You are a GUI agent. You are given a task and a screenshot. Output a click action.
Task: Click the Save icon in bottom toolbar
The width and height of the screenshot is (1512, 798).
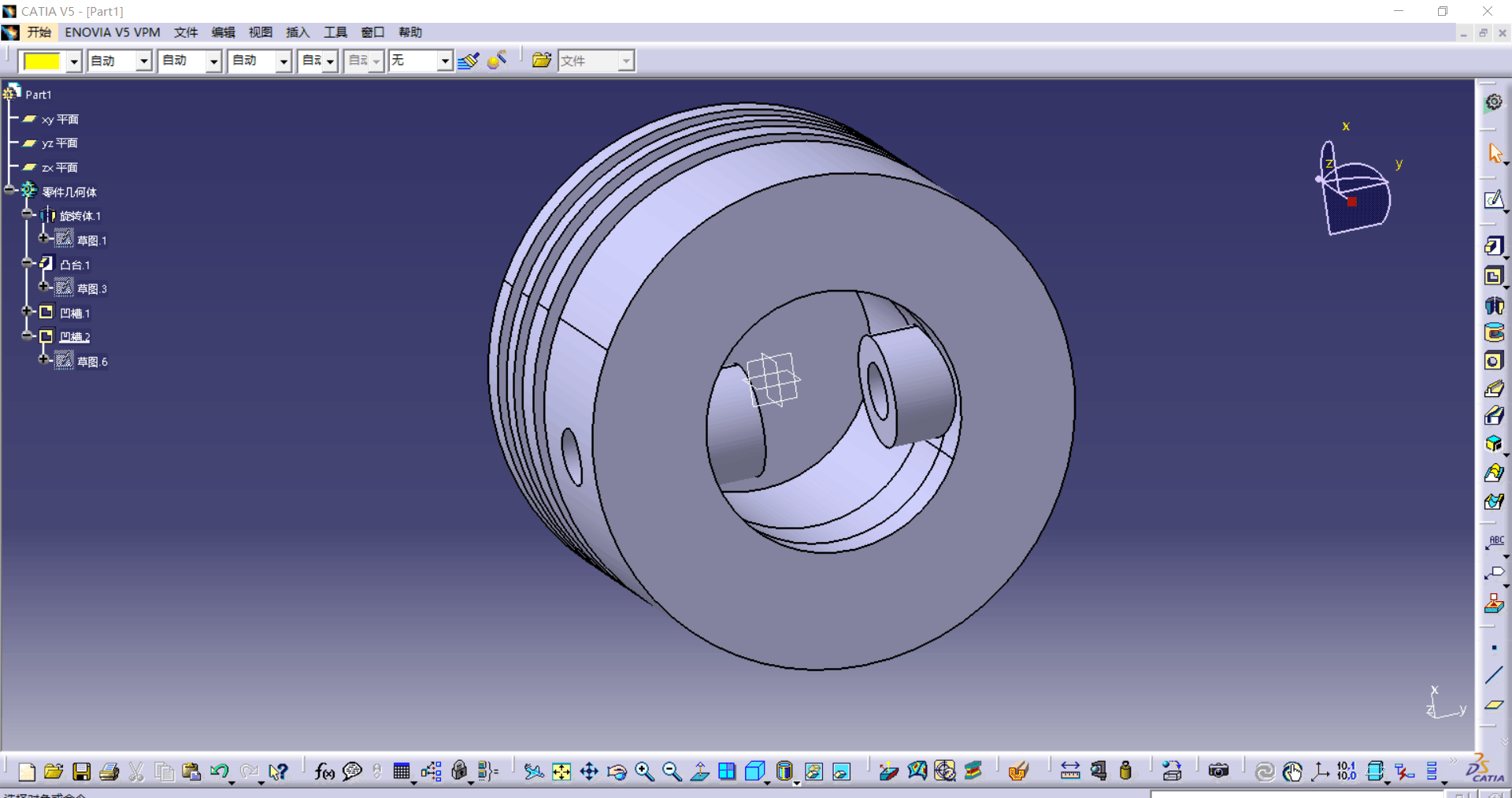tap(81, 771)
